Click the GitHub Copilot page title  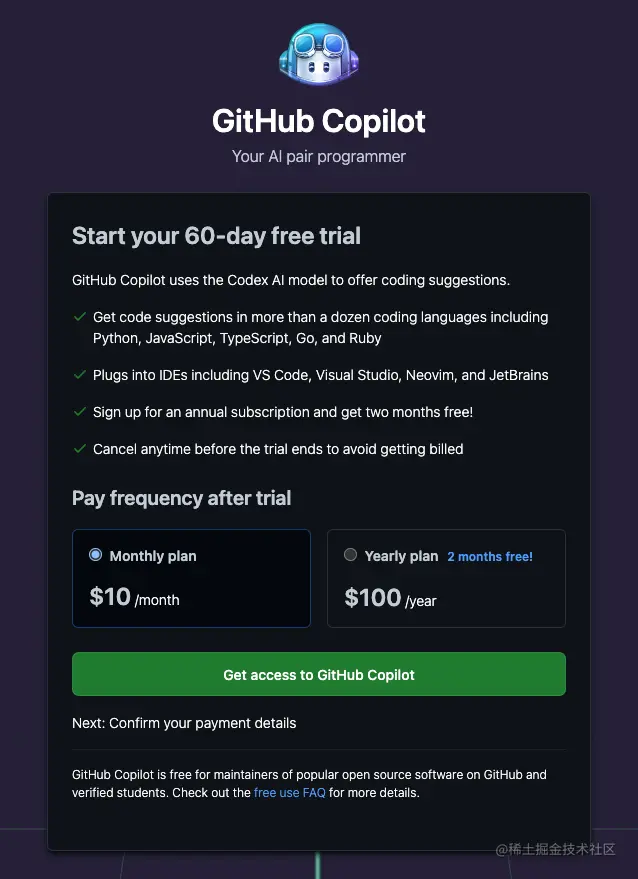318,120
